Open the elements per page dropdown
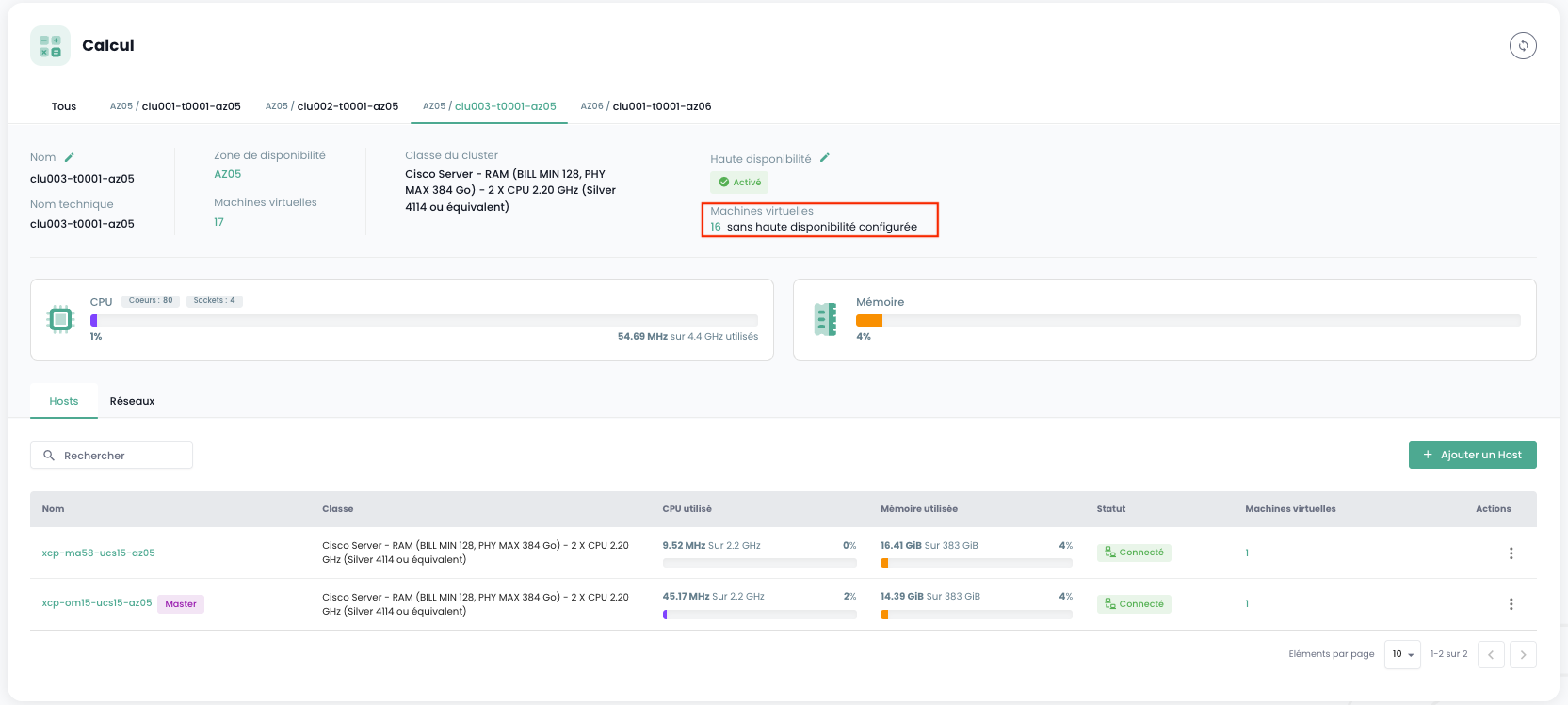The height and width of the screenshot is (705, 1568). 1401,654
